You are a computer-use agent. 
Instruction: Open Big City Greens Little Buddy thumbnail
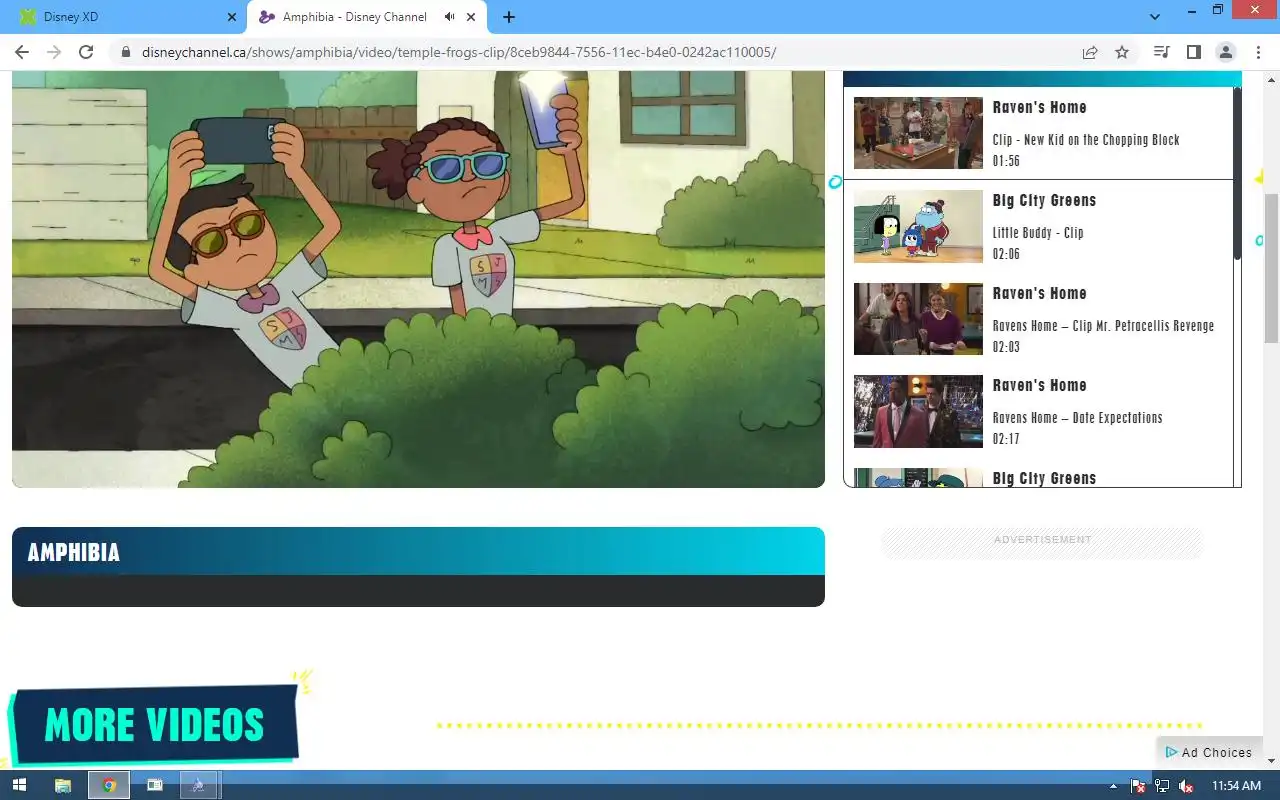918,226
